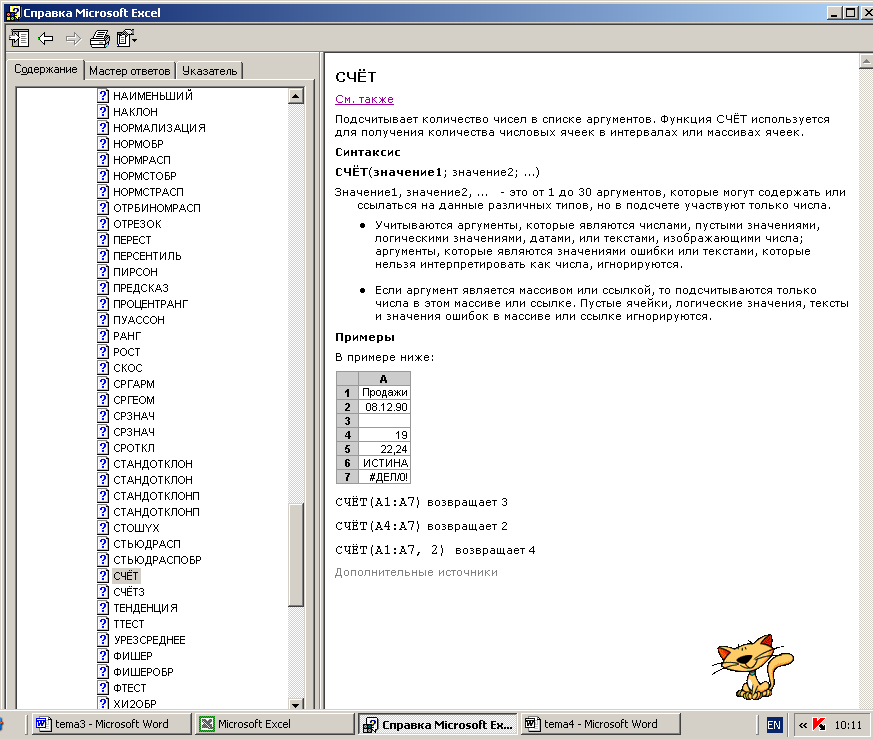Open the НОРМСТОБР topic
The image size is (873, 739).
tap(145, 176)
